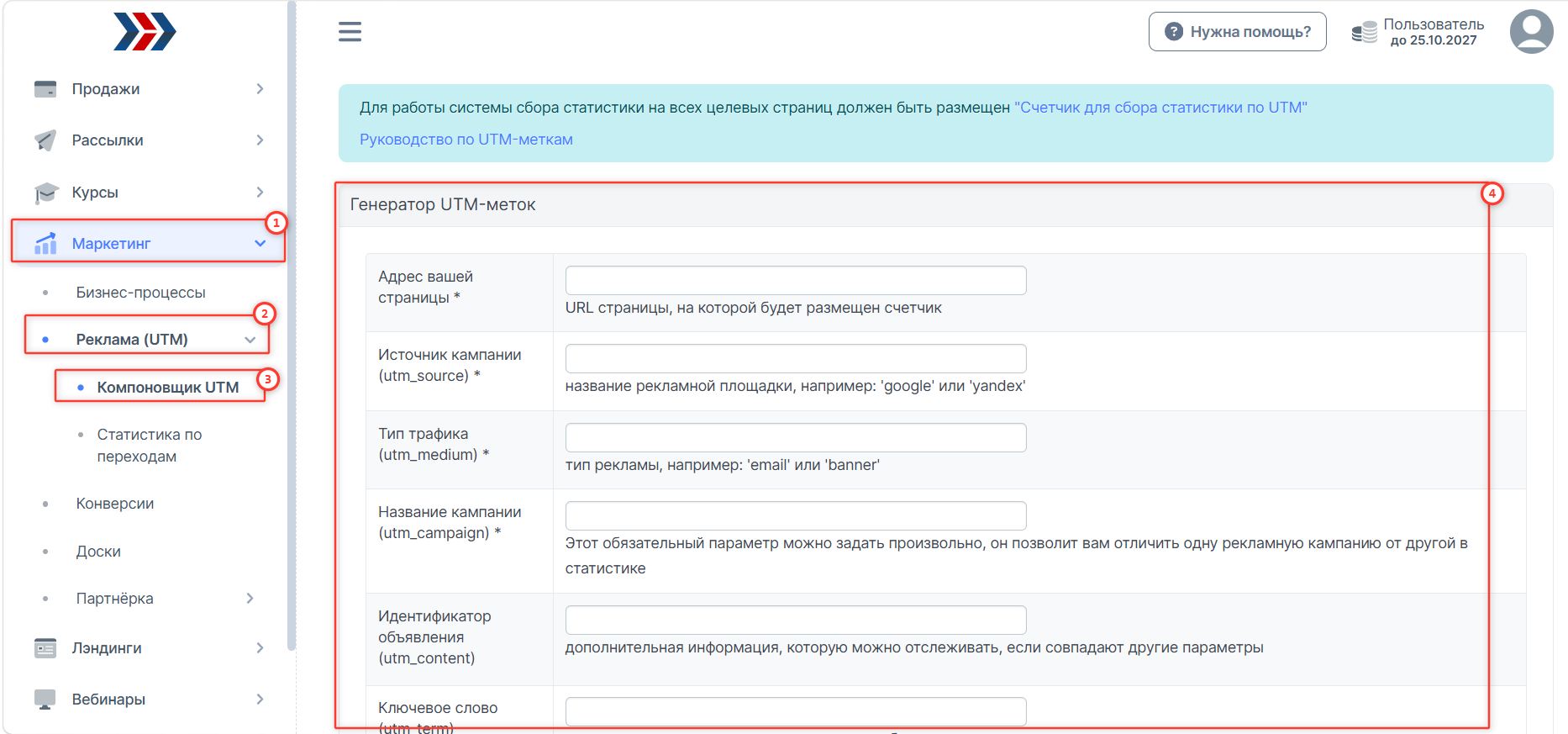Collapse the Реклама (UTM) submenu chevron
Viewport: 1568px width, 734px height.
[250, 340]
